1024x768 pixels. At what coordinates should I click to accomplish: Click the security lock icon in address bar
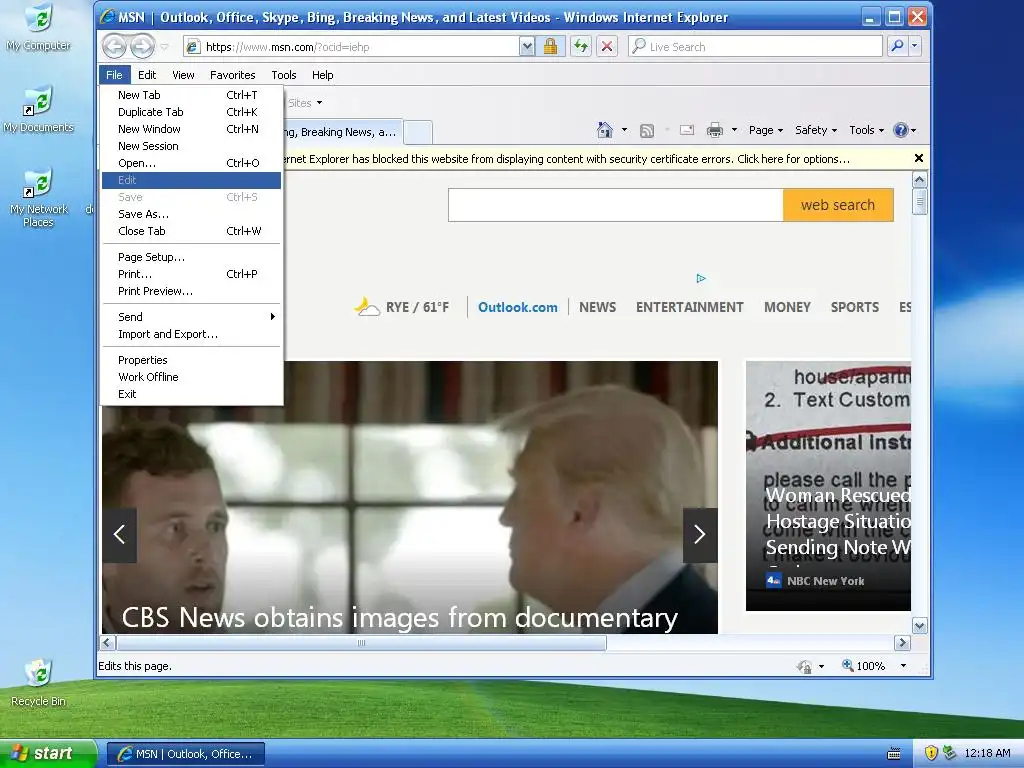(551, 46)
